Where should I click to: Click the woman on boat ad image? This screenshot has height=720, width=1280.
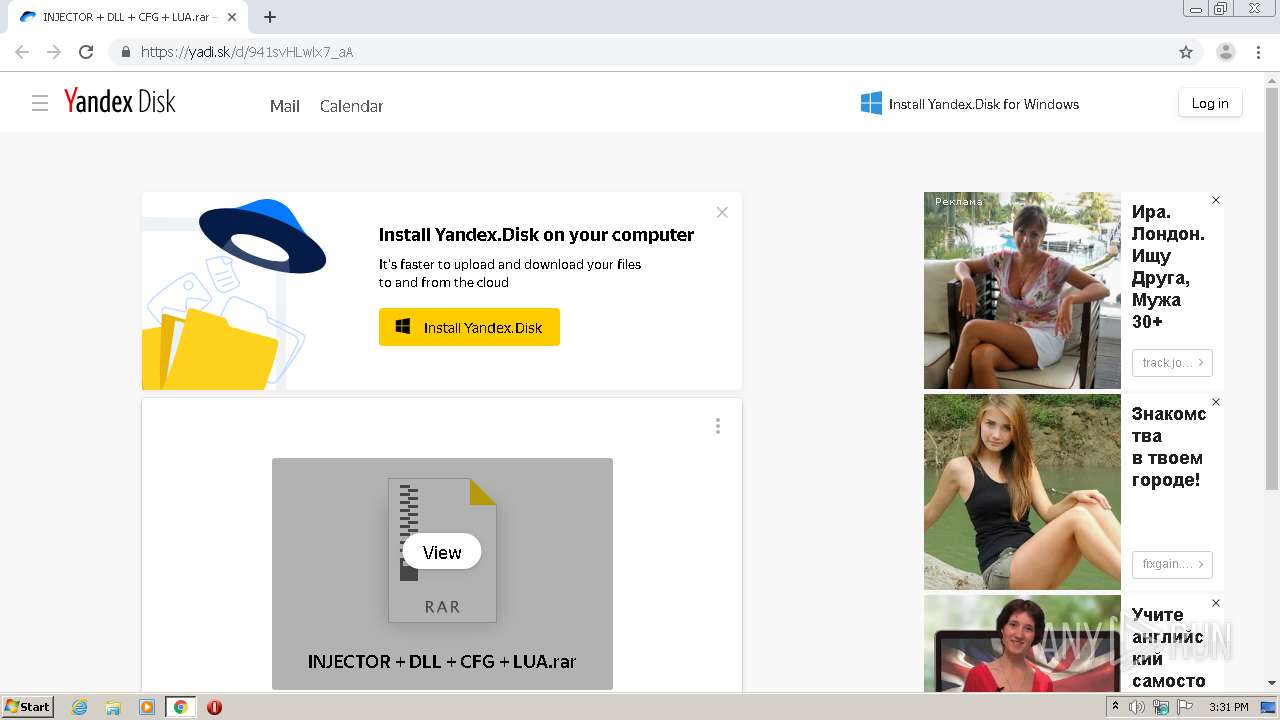(x=1022, y=290)
